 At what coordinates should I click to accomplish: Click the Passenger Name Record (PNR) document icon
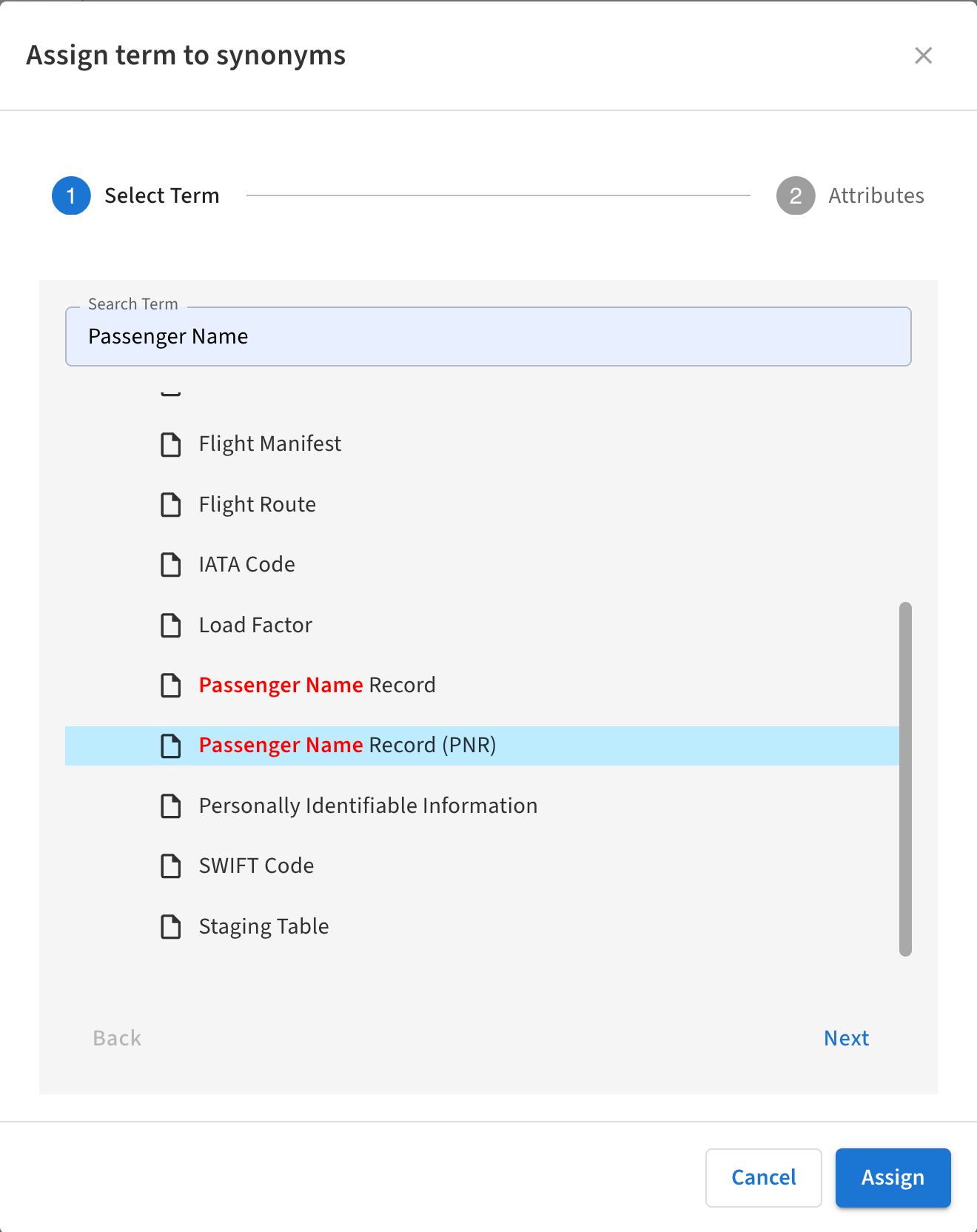tap(171, 746)
